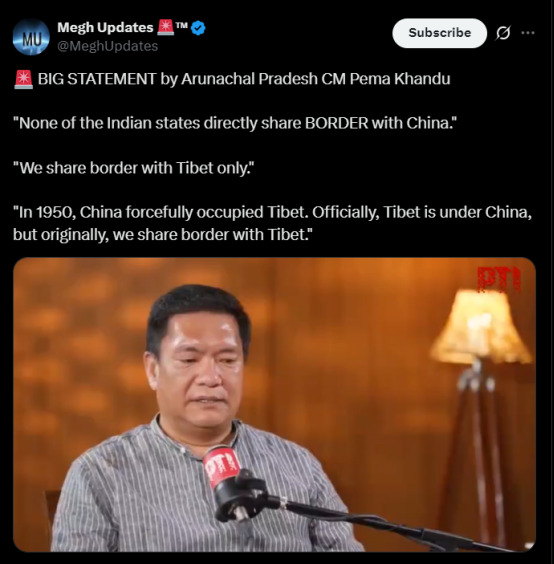The image size is (554, 564).
Task: Click the TM symbol after the account name
Action: coord(182,25)
